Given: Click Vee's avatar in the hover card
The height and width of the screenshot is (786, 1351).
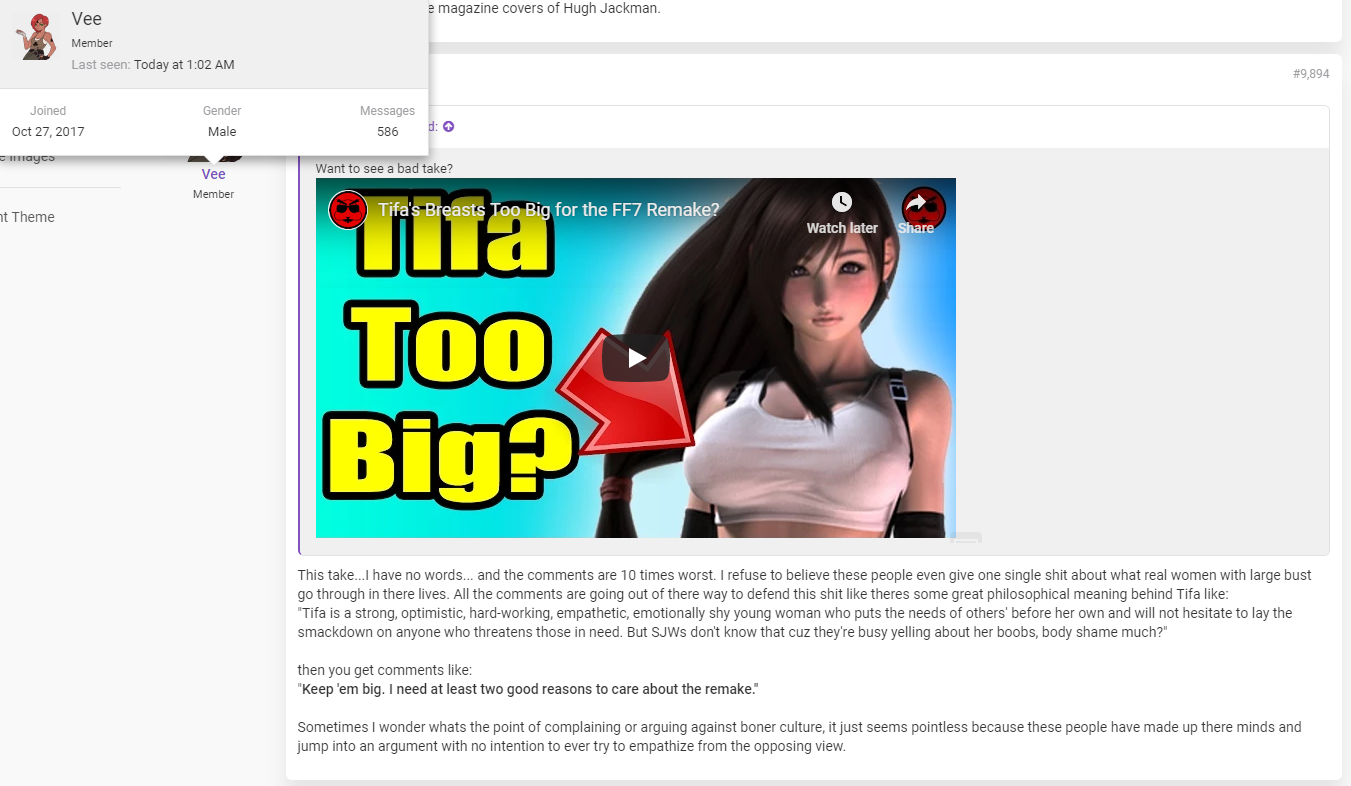Looking at the screenshot, I should (34, 37).
